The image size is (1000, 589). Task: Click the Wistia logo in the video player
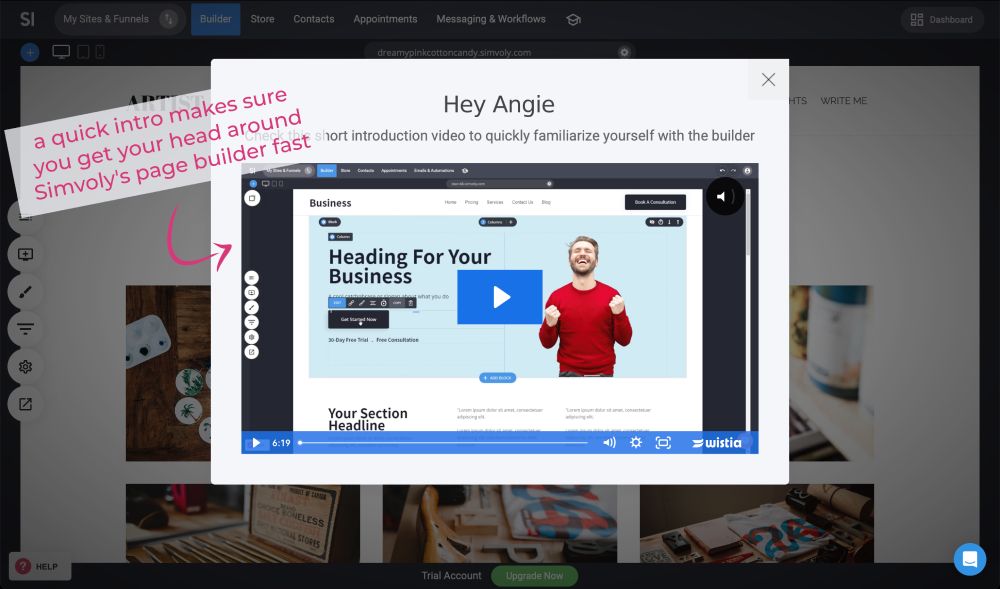717,442
